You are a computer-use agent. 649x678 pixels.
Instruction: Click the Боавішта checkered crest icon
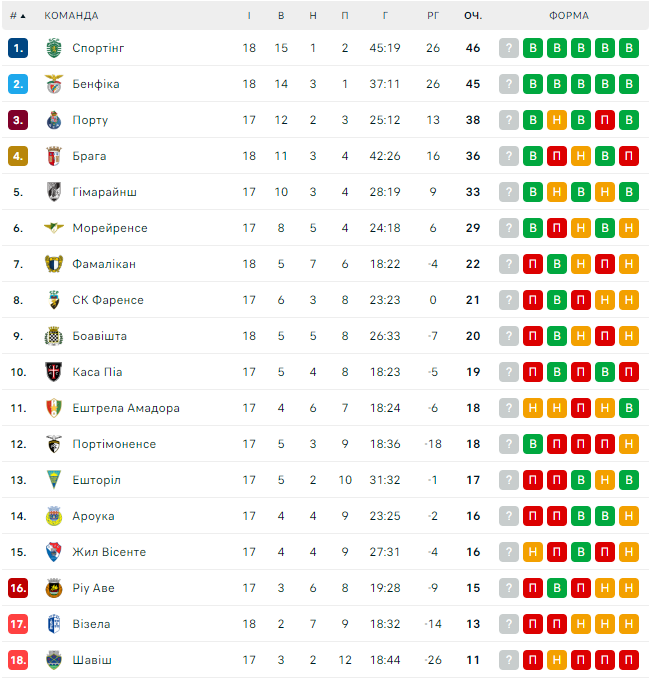pyautogui.click(x=54, y=336)
